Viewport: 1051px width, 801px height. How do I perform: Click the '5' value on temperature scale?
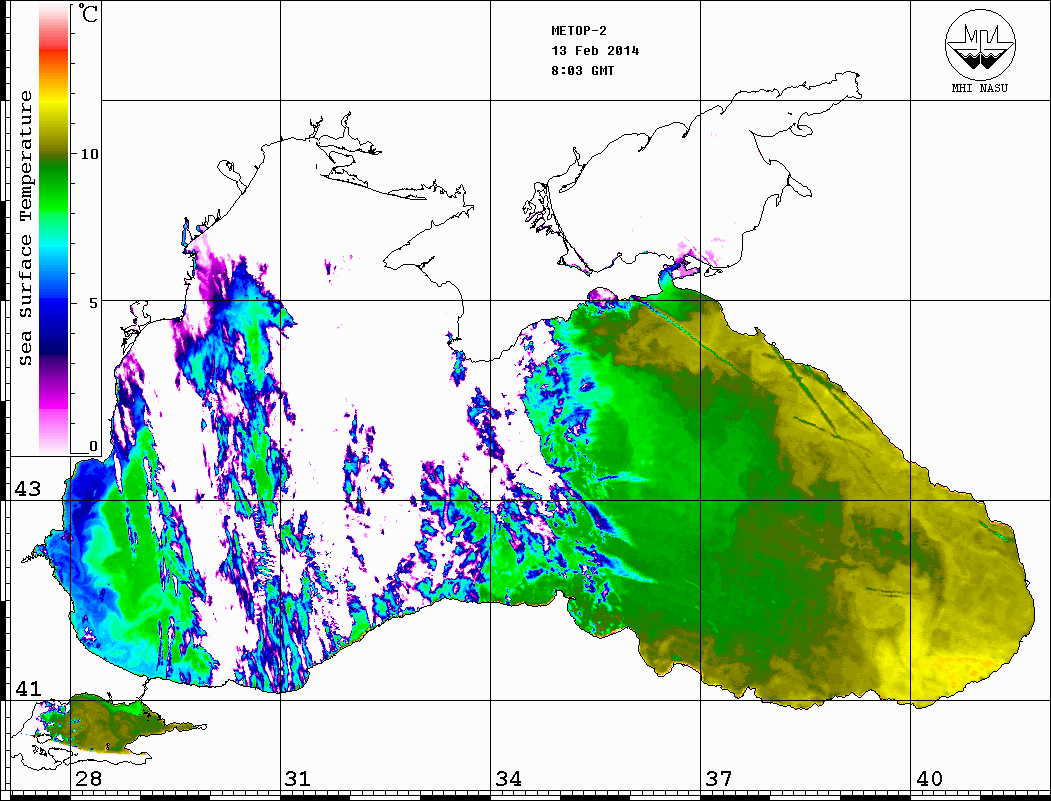(94, 303)
